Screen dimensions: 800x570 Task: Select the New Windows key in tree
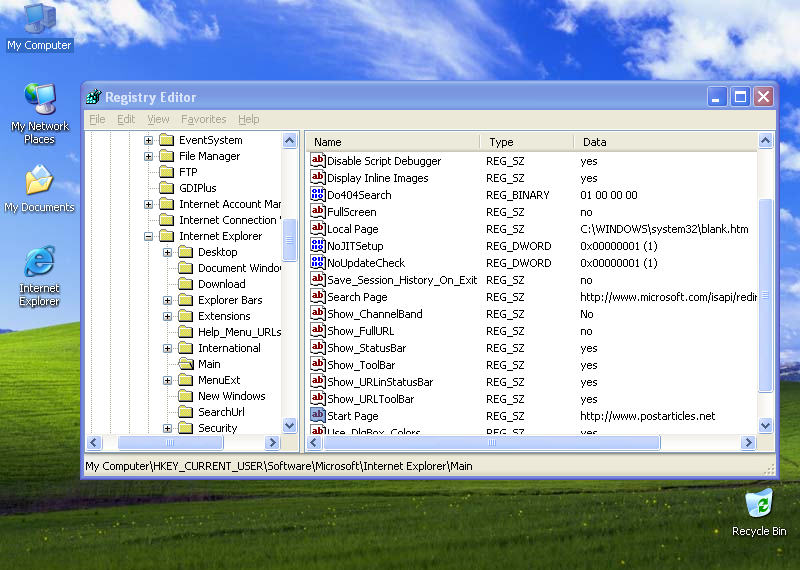[x=232, y=396]
